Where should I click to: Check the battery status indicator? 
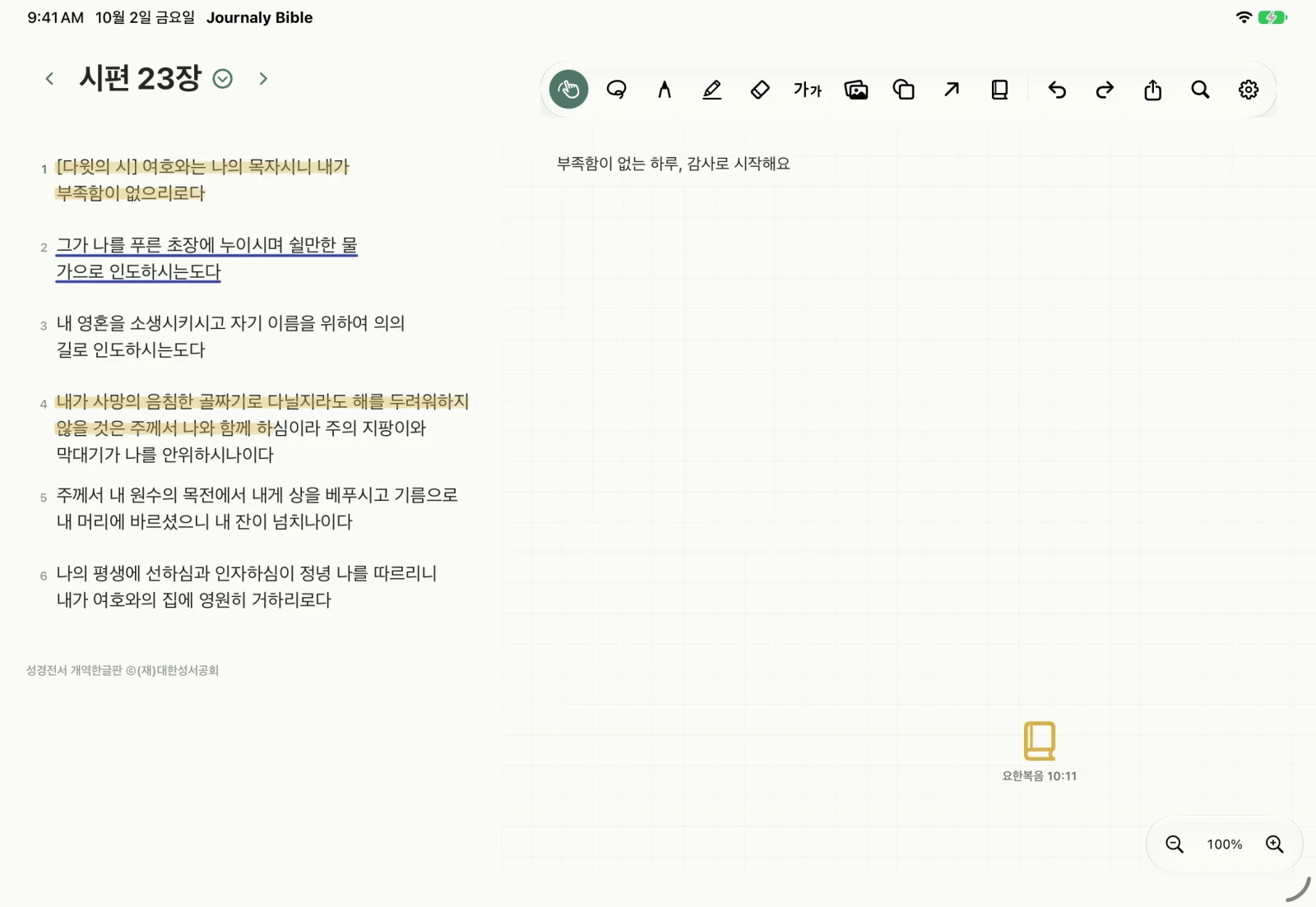click(x=1272, y=17)
